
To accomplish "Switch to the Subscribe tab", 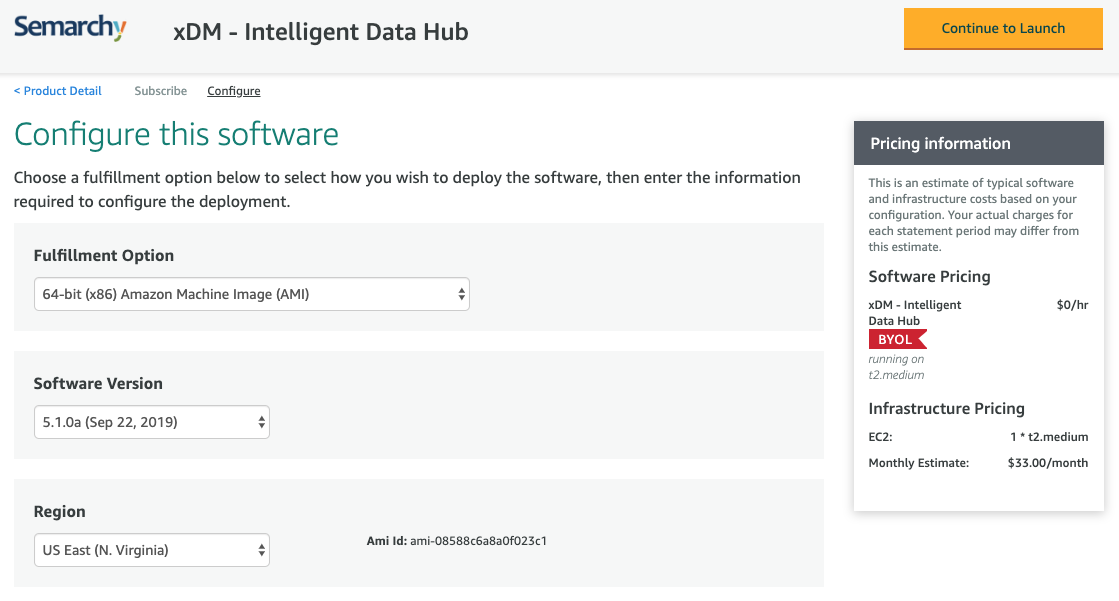I will point(160,91).
